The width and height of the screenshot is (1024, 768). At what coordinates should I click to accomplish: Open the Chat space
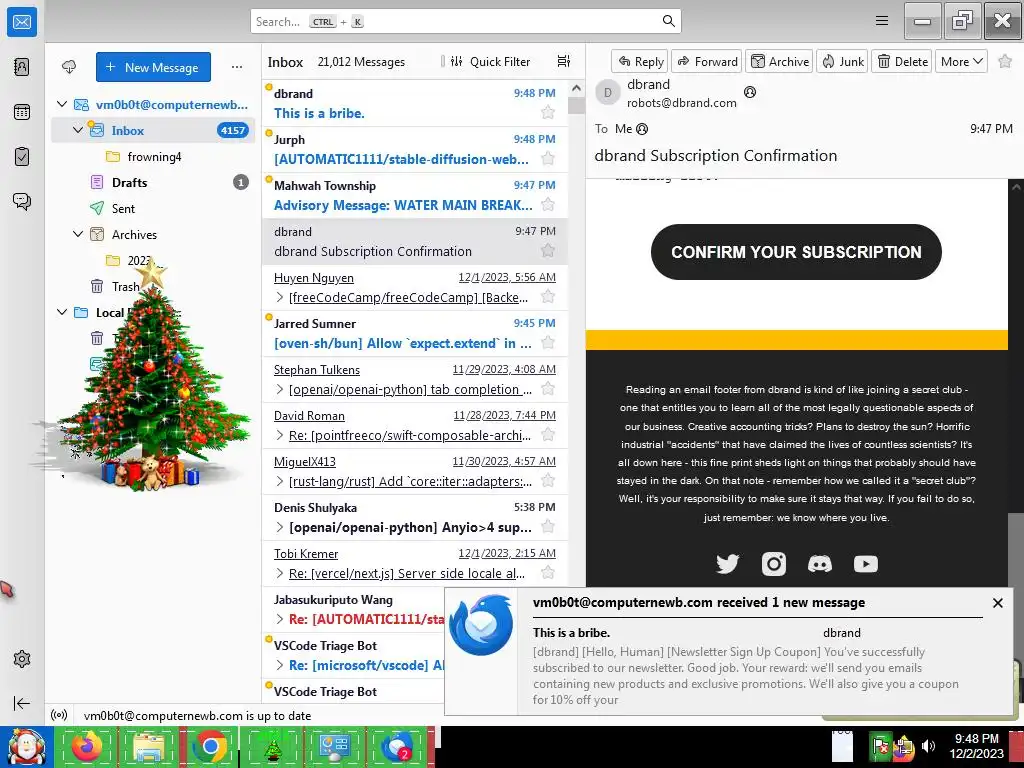pyautogui.click(x=22, y=201)
